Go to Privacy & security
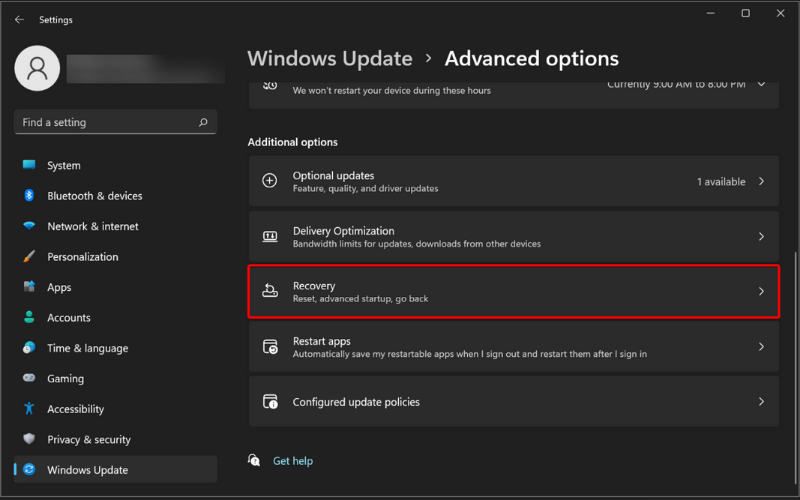 click(116, 439)
